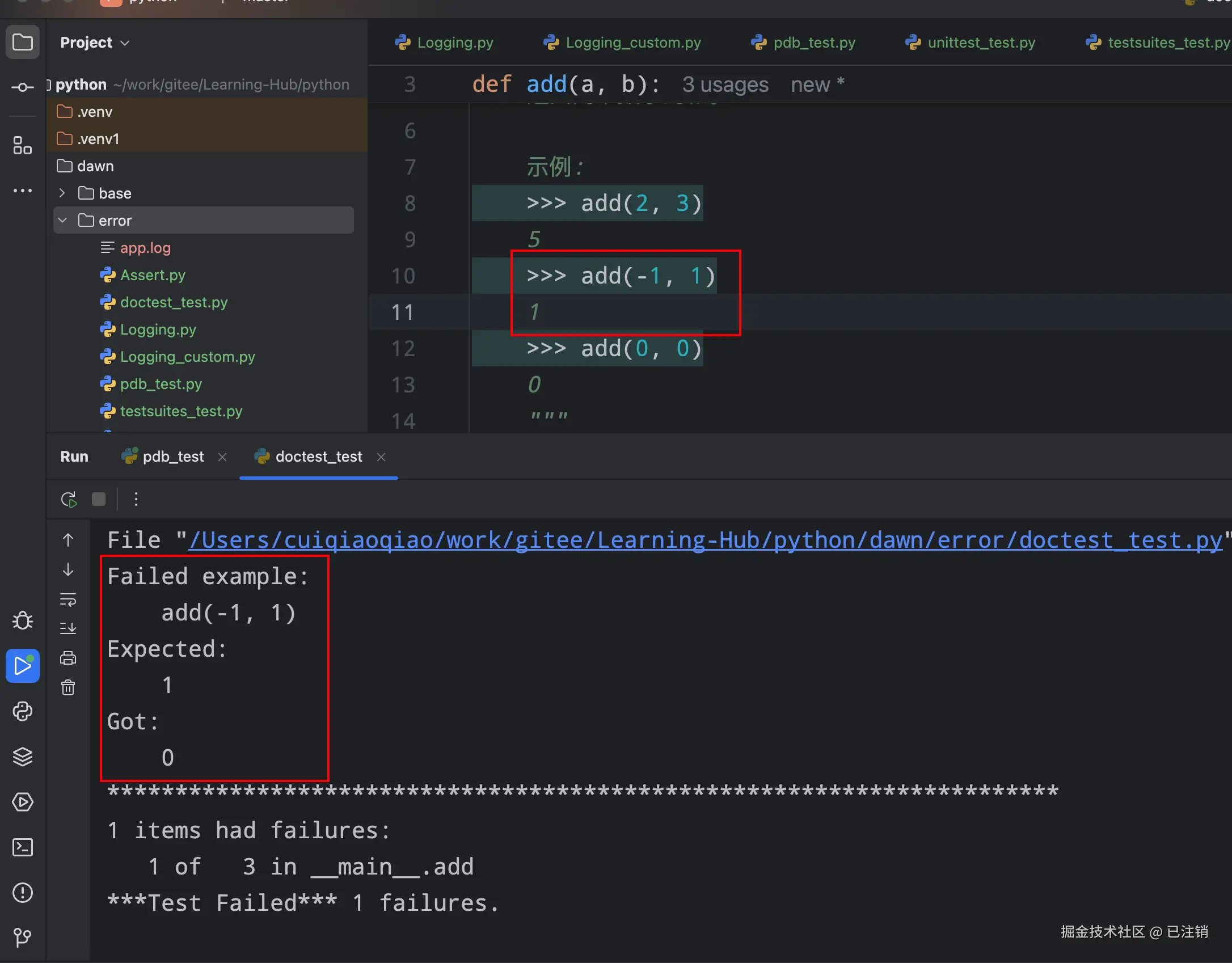Expand the base folder
Viewport: 1232px width, 963px height.
62,193
